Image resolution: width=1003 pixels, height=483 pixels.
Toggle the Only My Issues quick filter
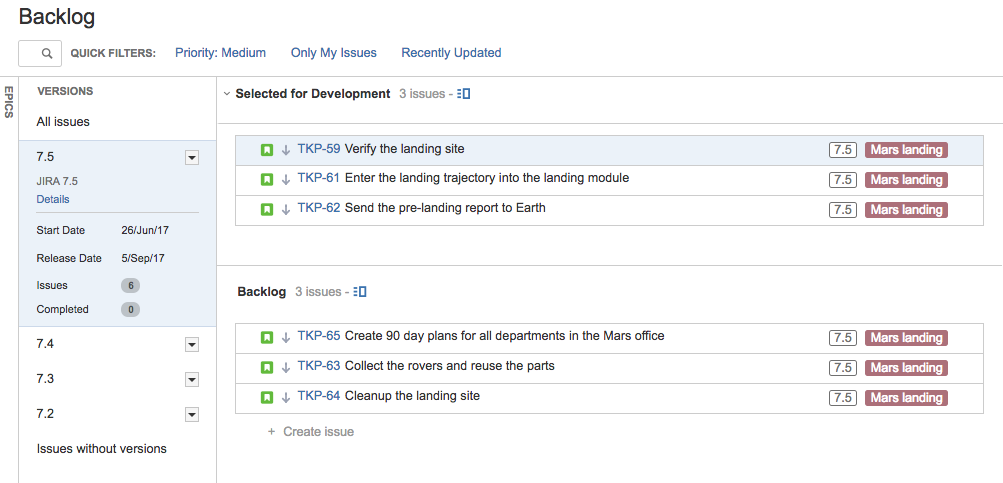[x=334, y=53]
